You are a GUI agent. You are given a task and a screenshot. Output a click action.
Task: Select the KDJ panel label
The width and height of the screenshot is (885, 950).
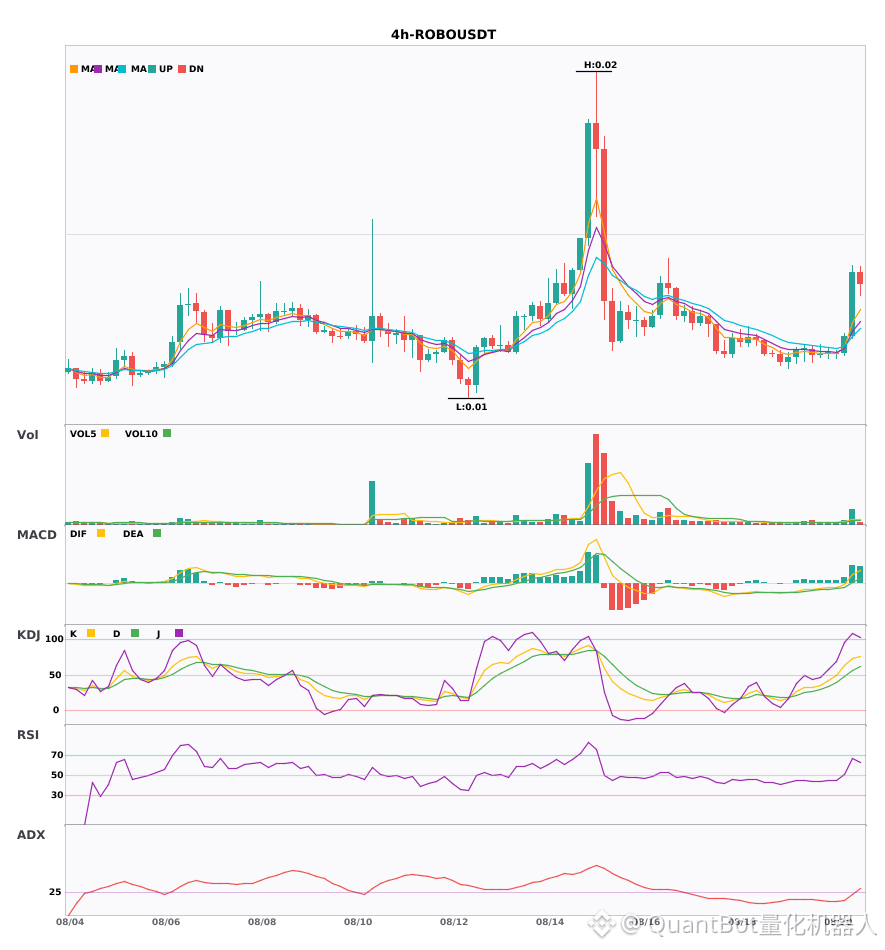pos(28,635)
